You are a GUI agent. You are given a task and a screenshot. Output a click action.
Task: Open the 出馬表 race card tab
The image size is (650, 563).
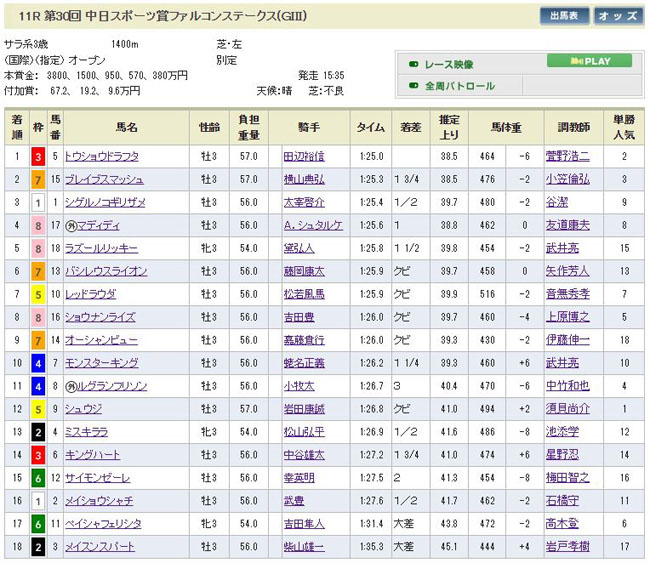564,16
